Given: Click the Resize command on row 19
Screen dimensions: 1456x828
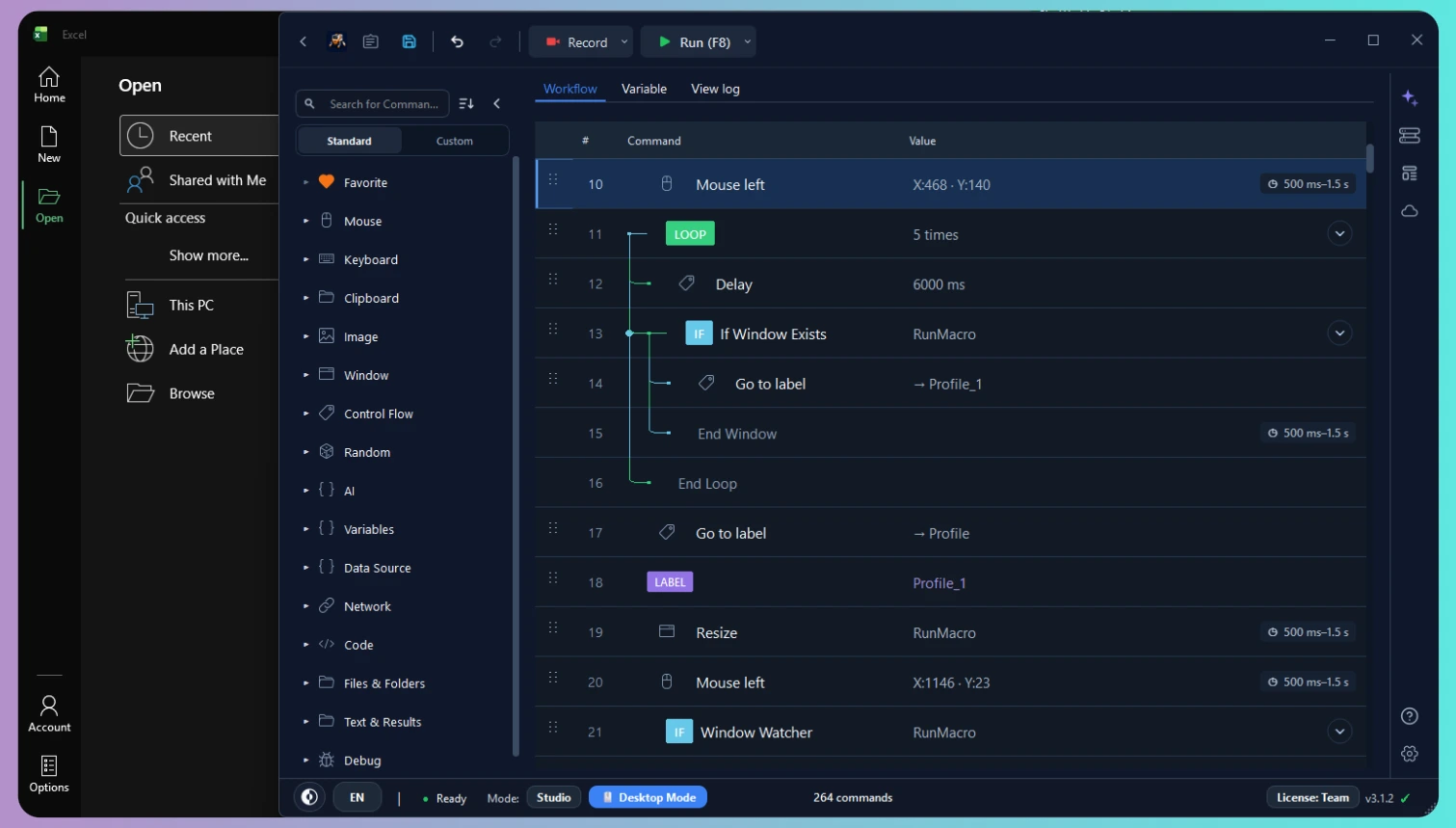Looking at the screenshot, I should pyautogui.click(x=951, y=632).
